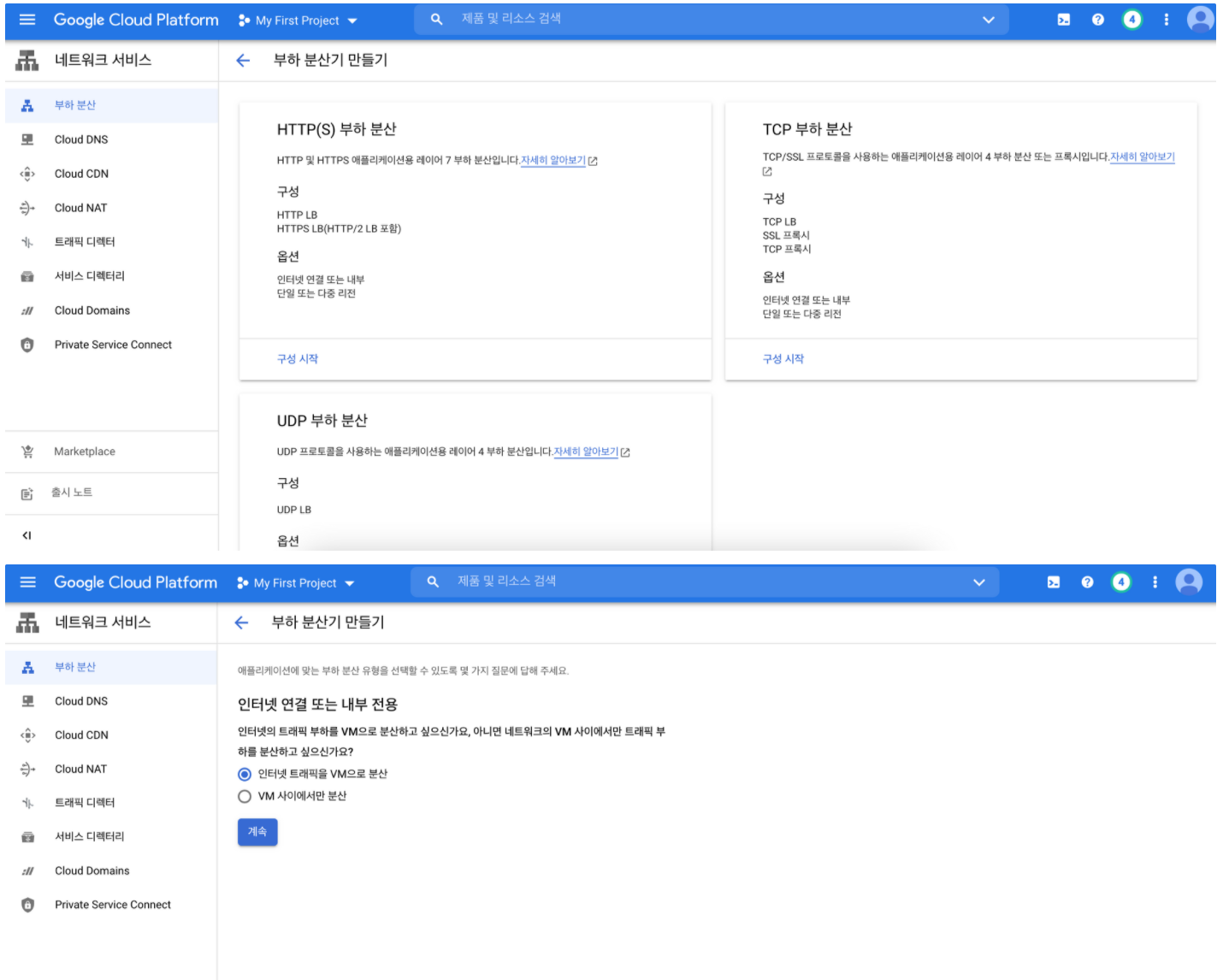Open account avatar in top header
This screenshot has height=980, width=1223.
click(x=1201, y=19)
